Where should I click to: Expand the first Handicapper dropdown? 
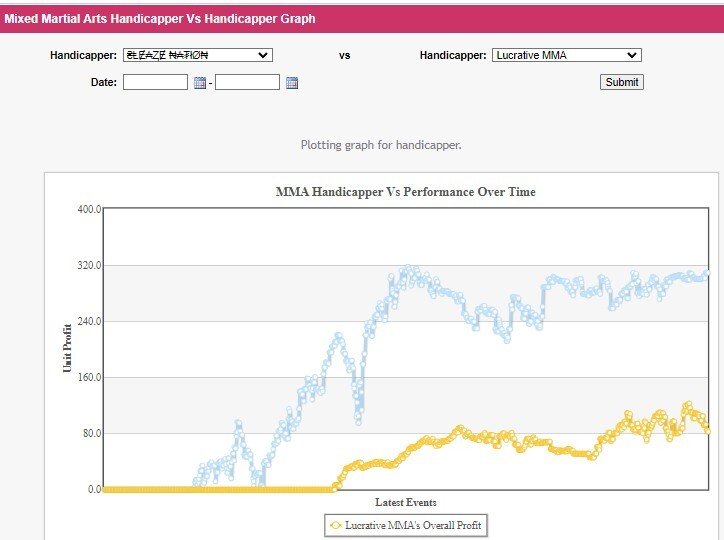[197, 56]
